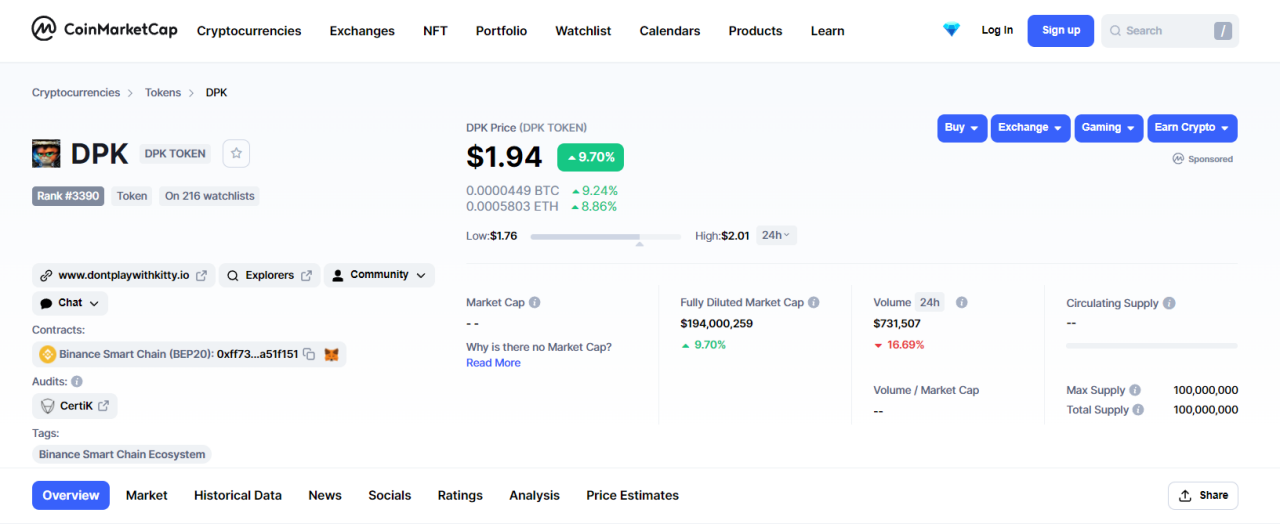
Task: Click the Rank #3390 badge
Action: (68, 196)
